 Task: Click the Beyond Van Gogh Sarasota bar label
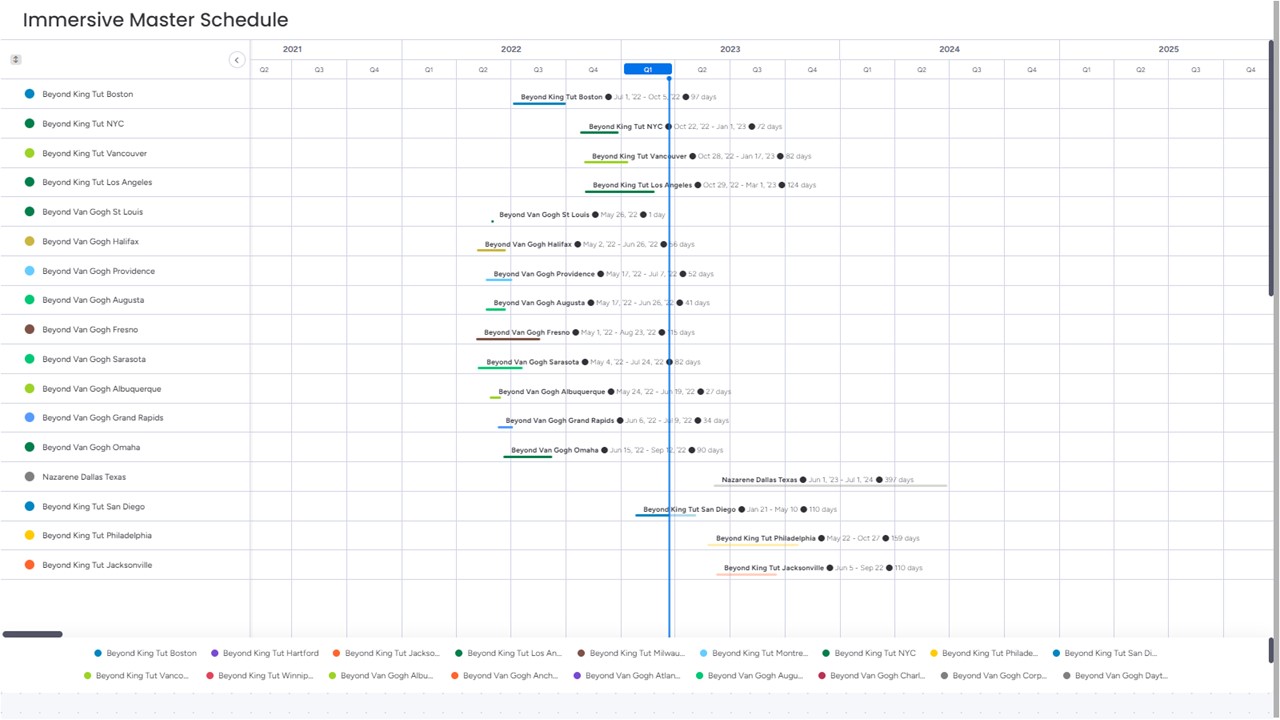click(x=533, y=362)
